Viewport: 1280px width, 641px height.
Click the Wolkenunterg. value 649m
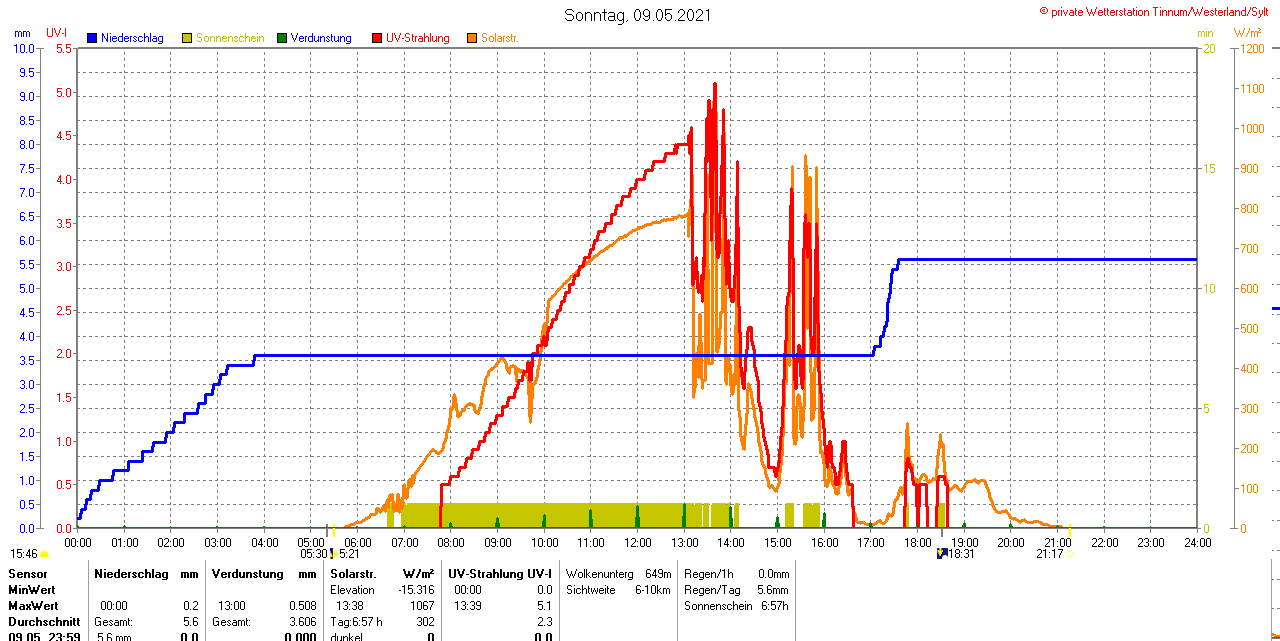[x=658, y=574]
